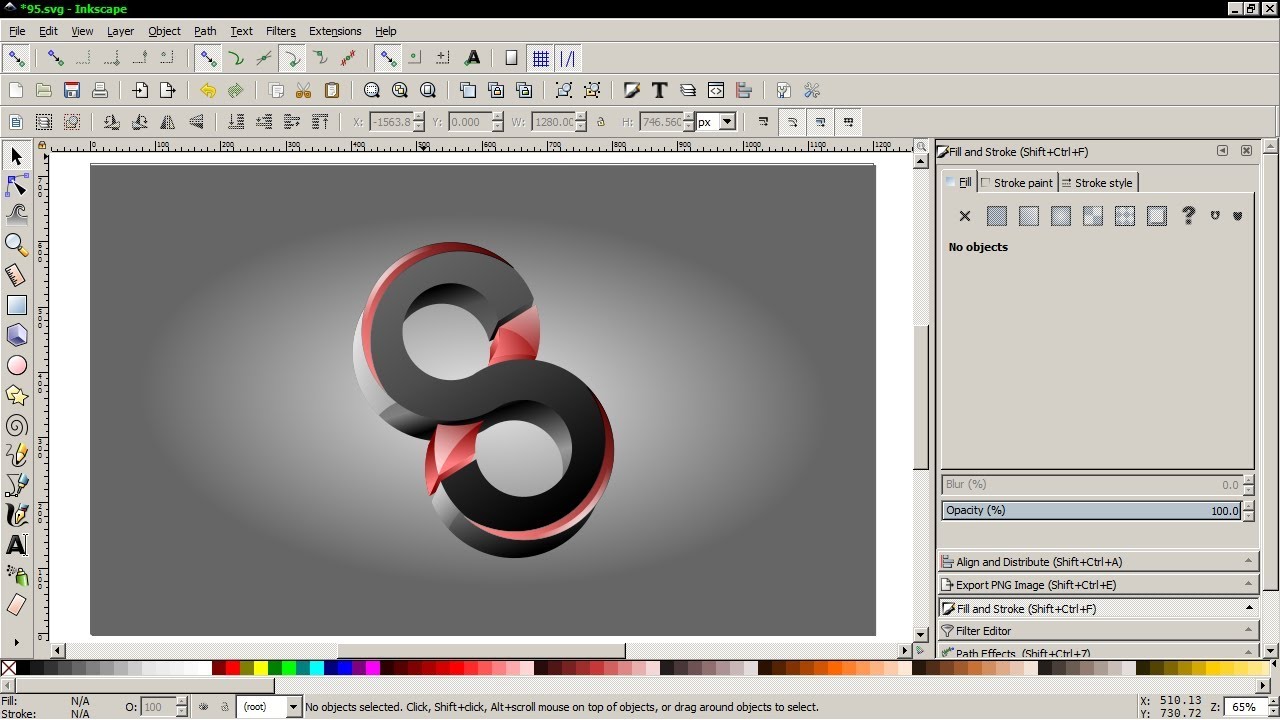
Task: Redo action with green arrow
Action: tap(236, 90)
